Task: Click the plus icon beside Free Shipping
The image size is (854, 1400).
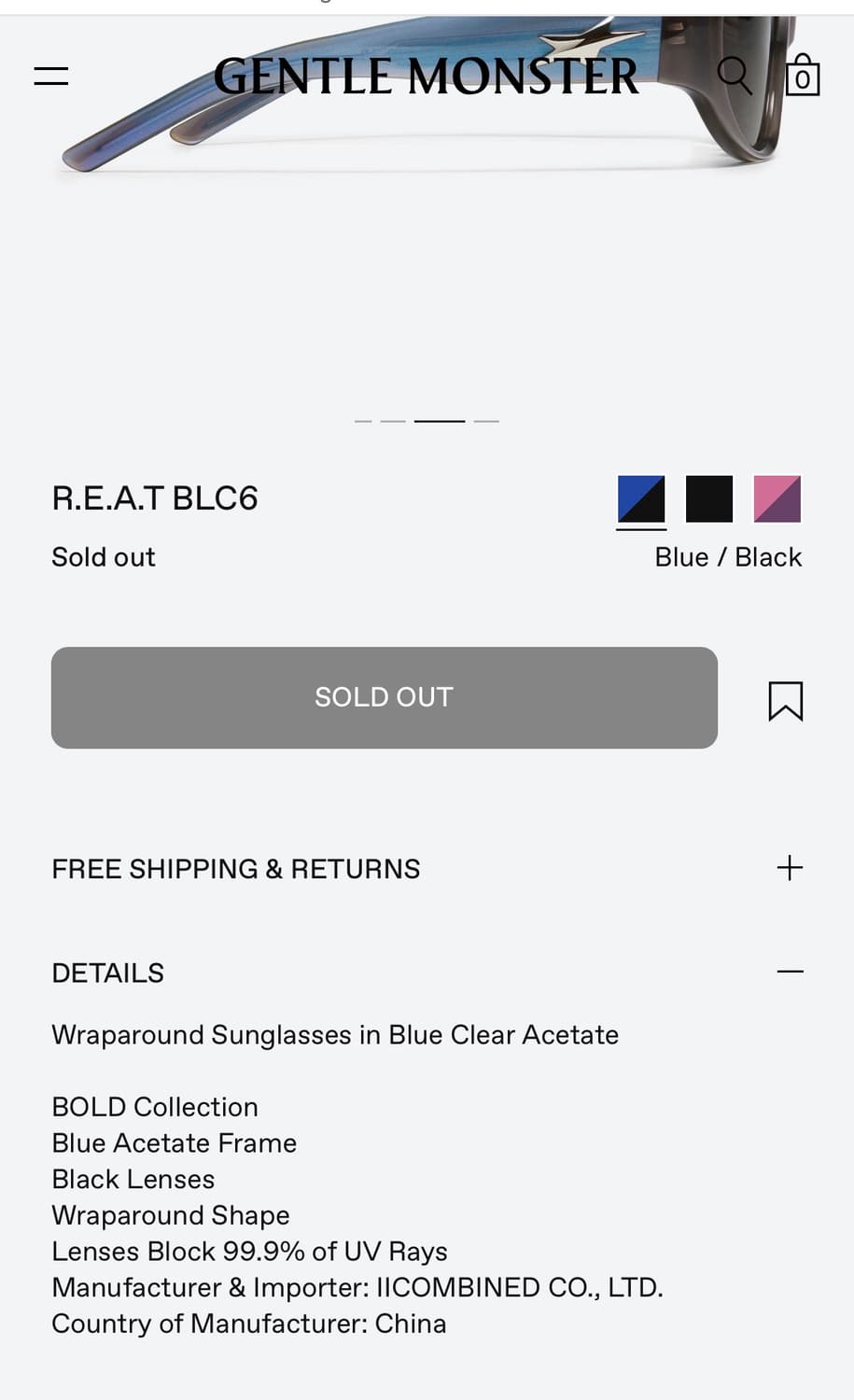Action: click(x=790, y=867)
